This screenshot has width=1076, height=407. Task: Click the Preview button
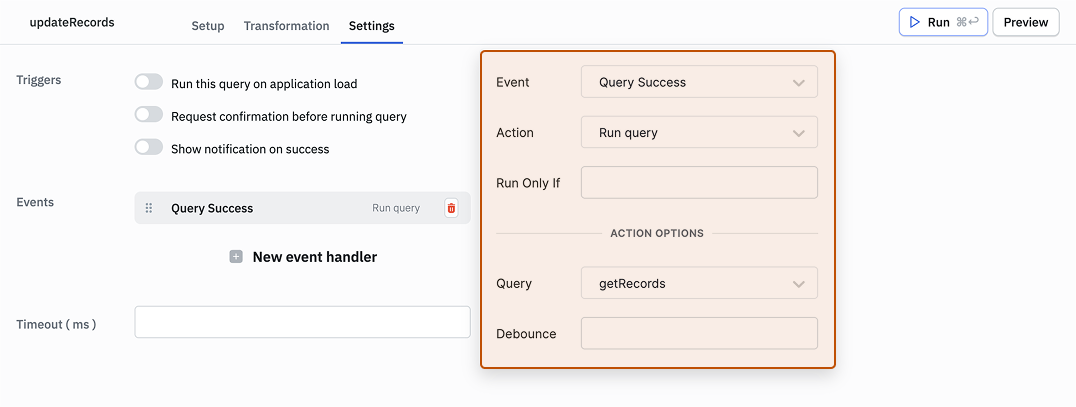[x=1025, y=22]
